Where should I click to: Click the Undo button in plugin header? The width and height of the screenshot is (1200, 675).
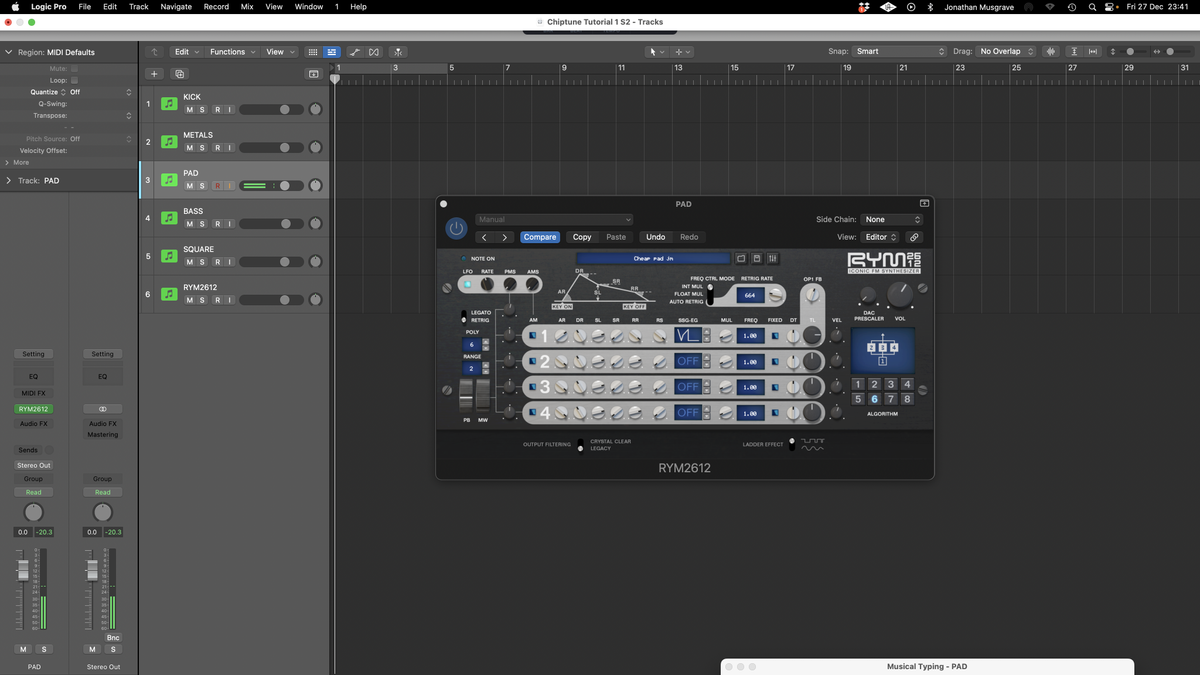[x=656, y=237]
